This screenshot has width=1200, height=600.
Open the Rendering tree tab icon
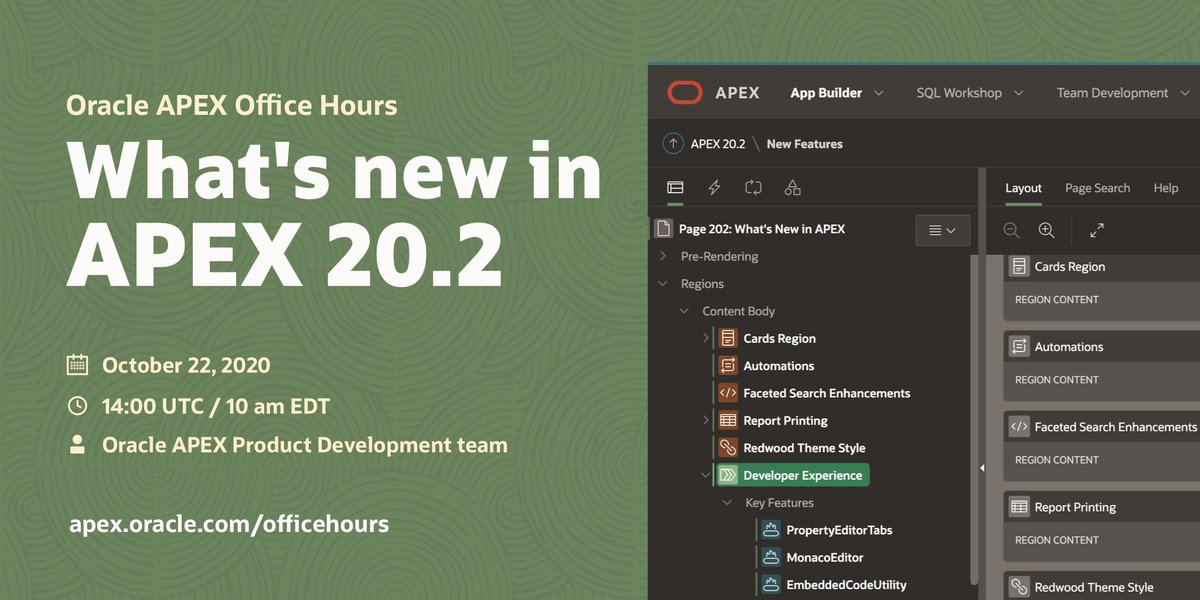pyautogui.click(x=675, y=187)
